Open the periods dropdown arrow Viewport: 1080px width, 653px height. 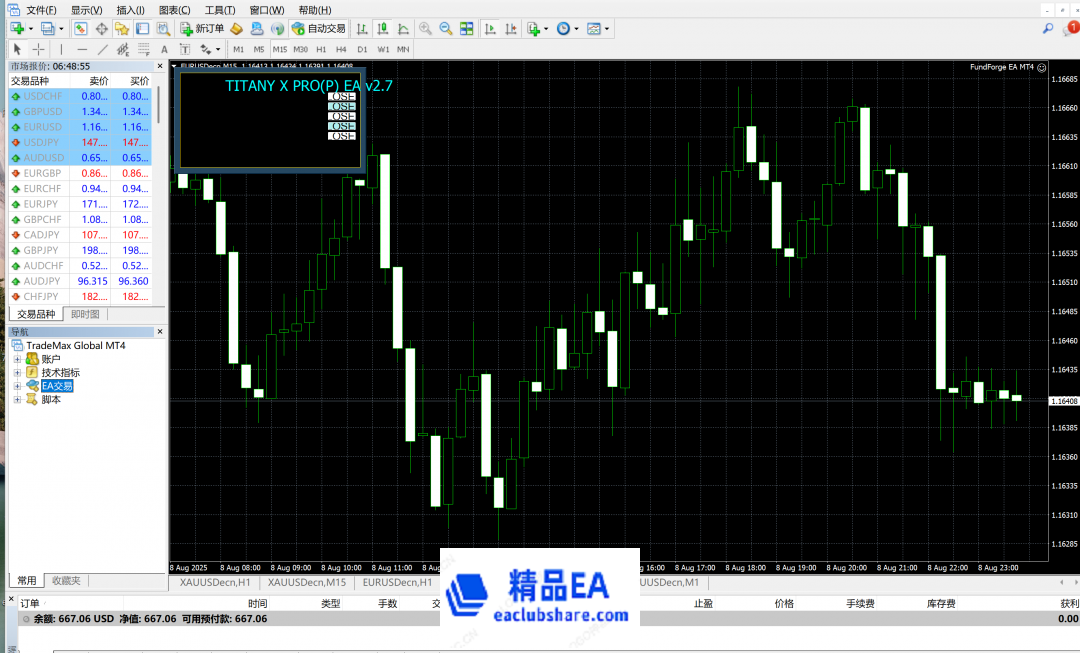577,29
